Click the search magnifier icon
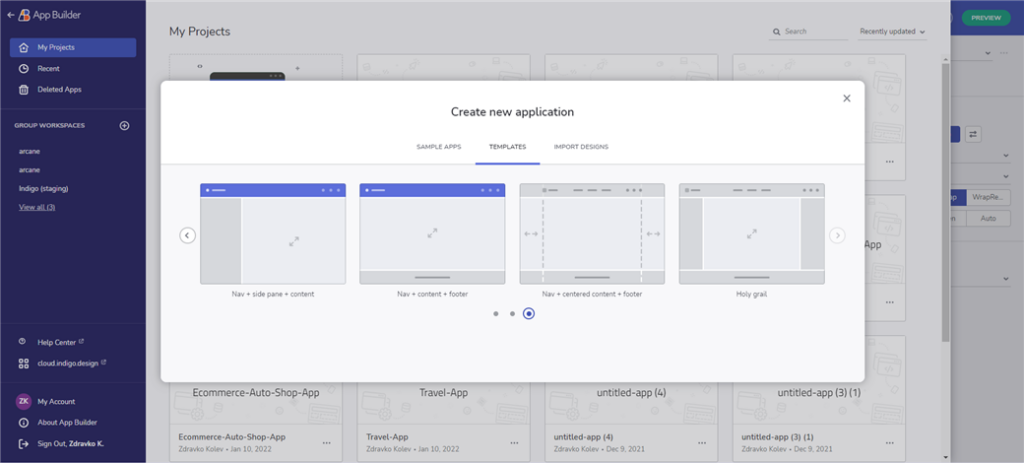Image resolution: width=1024 pixels, height=463 pixels. click(776, 31)
